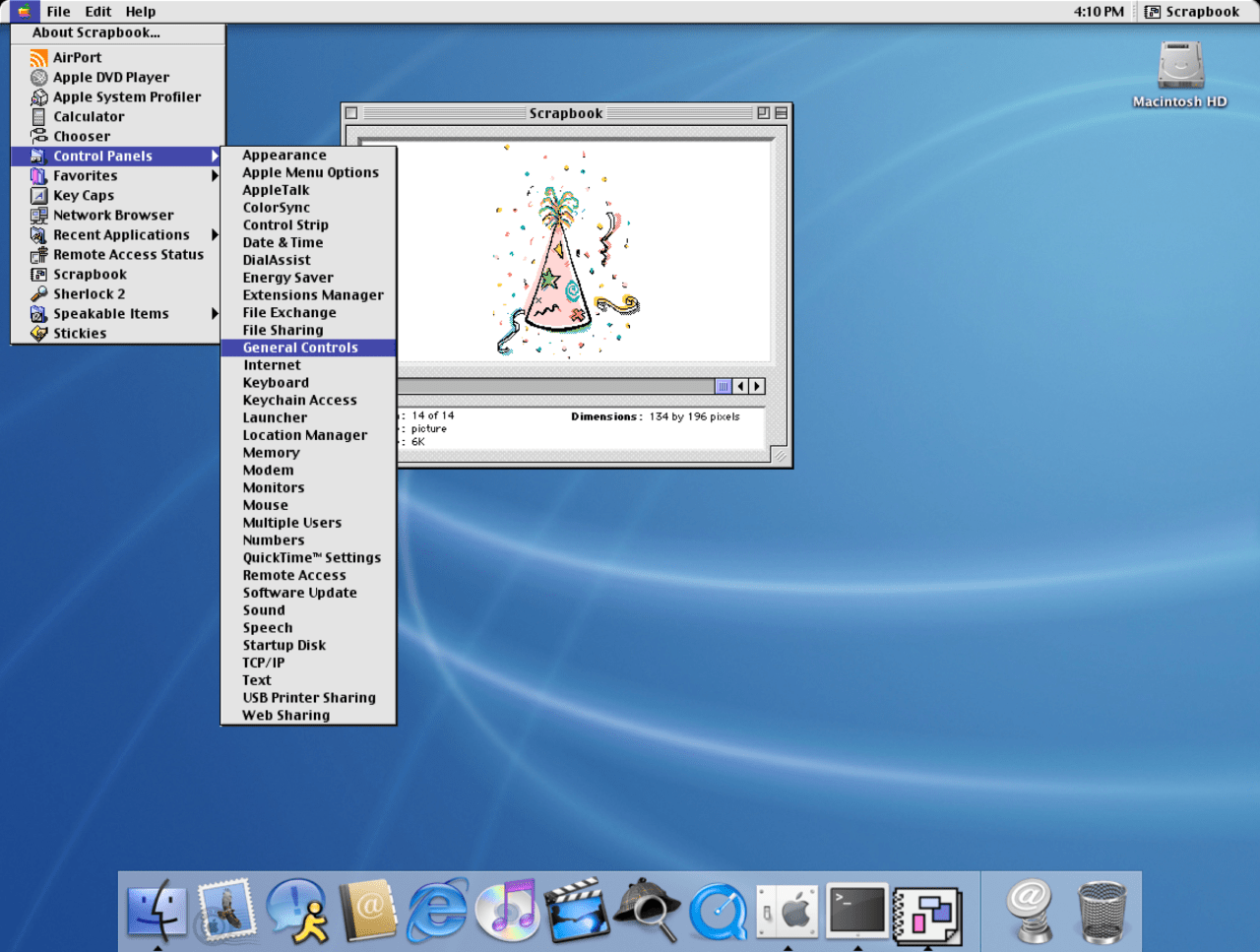Click the Scrapbook scrollbar right arrow
The height and width of the screenshot is (952, 1260).
point(757,386)
